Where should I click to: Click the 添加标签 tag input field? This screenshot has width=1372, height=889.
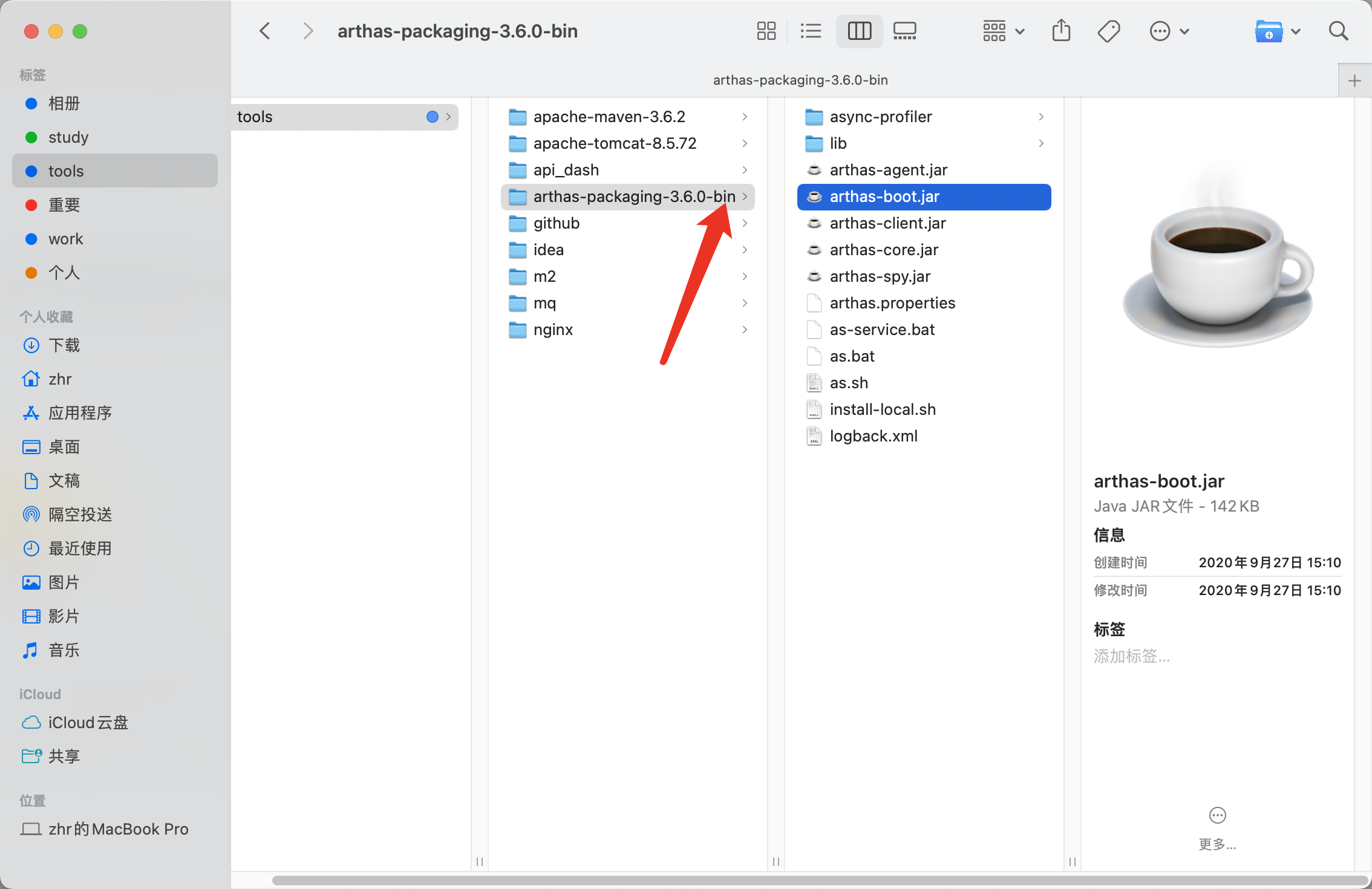[1131, 656]
